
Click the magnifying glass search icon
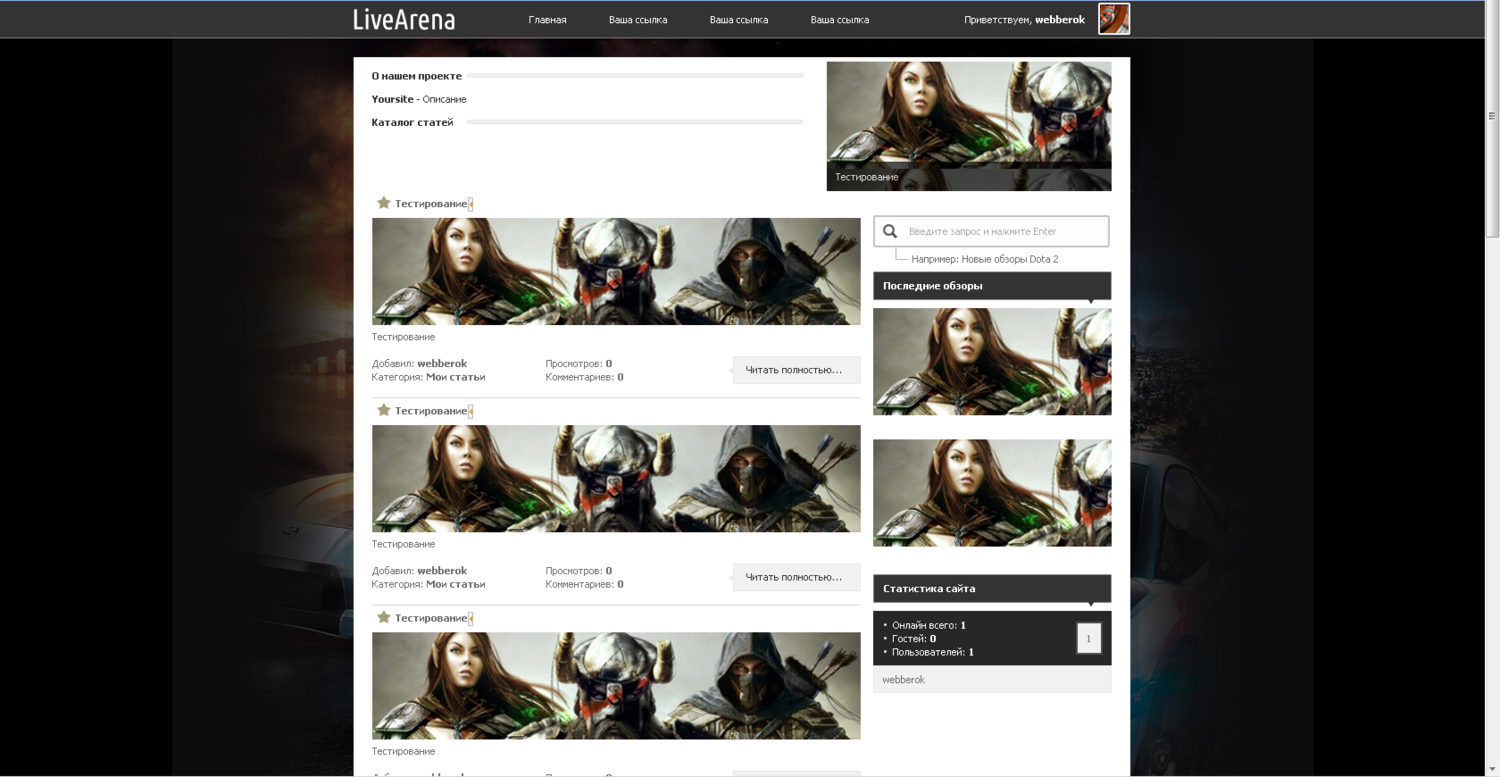[890, 231]
